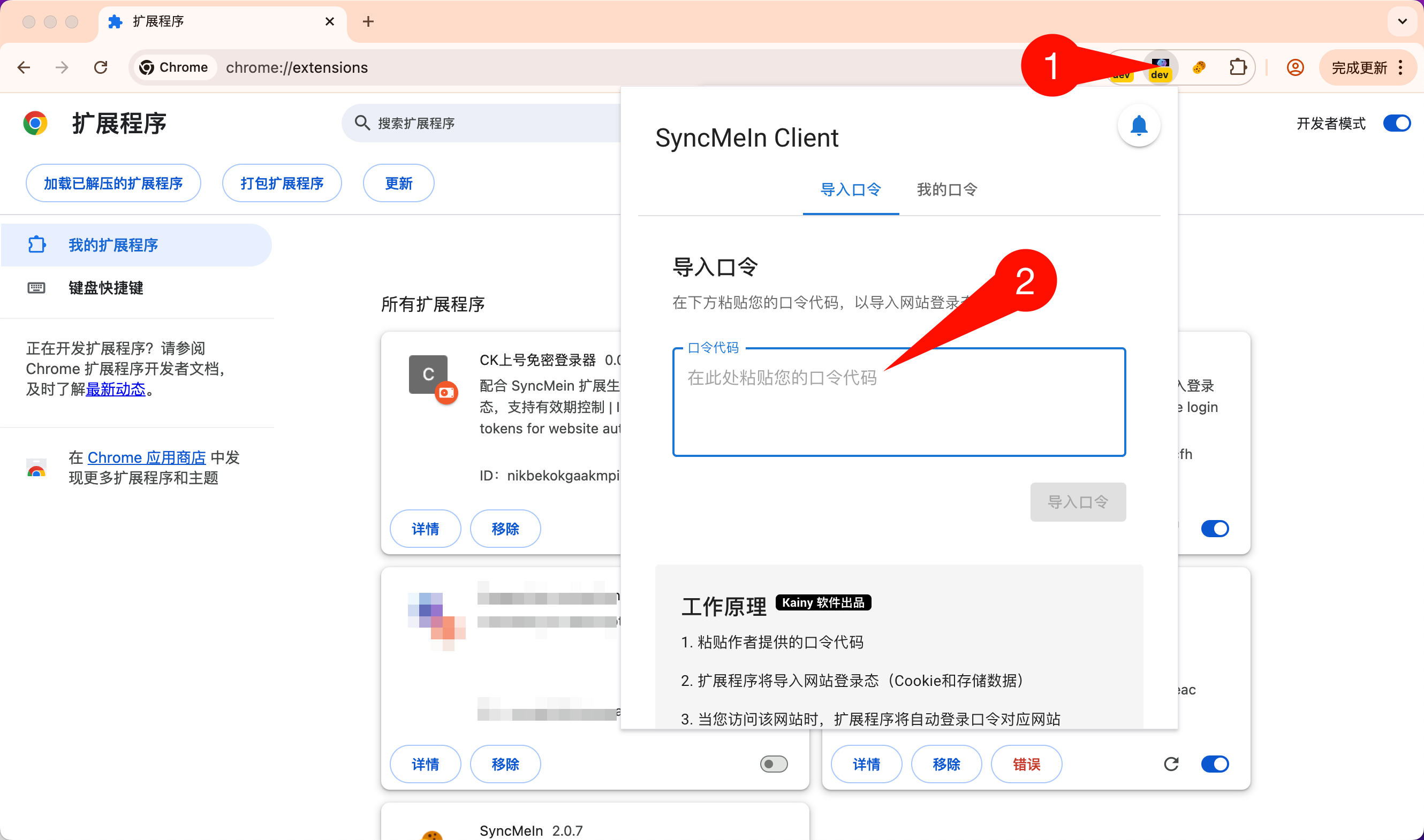The height and width of the screenshot is (840, 1424).
Task: Click the 加载已解压的扩展程序 button
Action: pos(113,183)
